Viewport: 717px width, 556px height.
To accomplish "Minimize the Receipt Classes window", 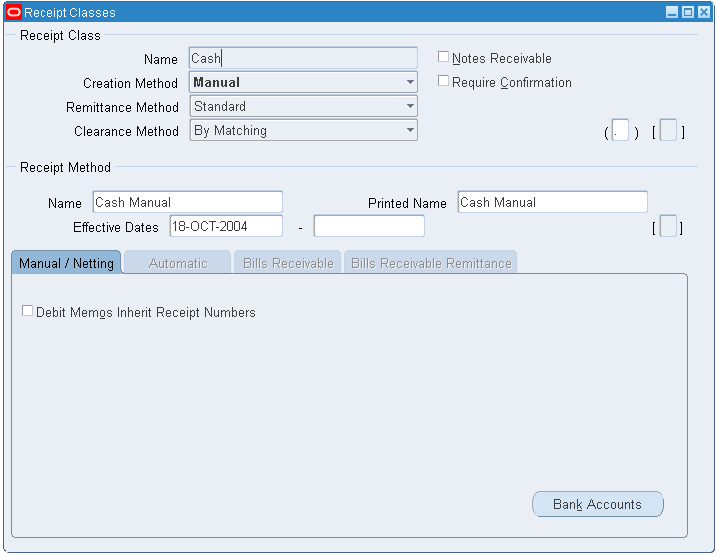I will (672, 13).
